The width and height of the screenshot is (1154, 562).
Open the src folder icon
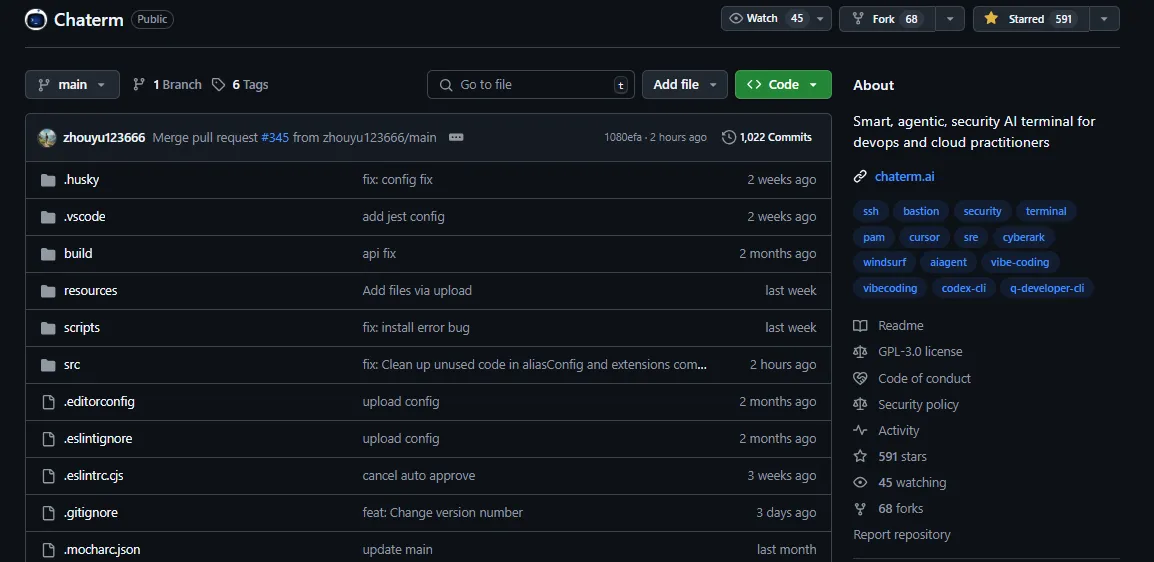[x=49, y=365]
